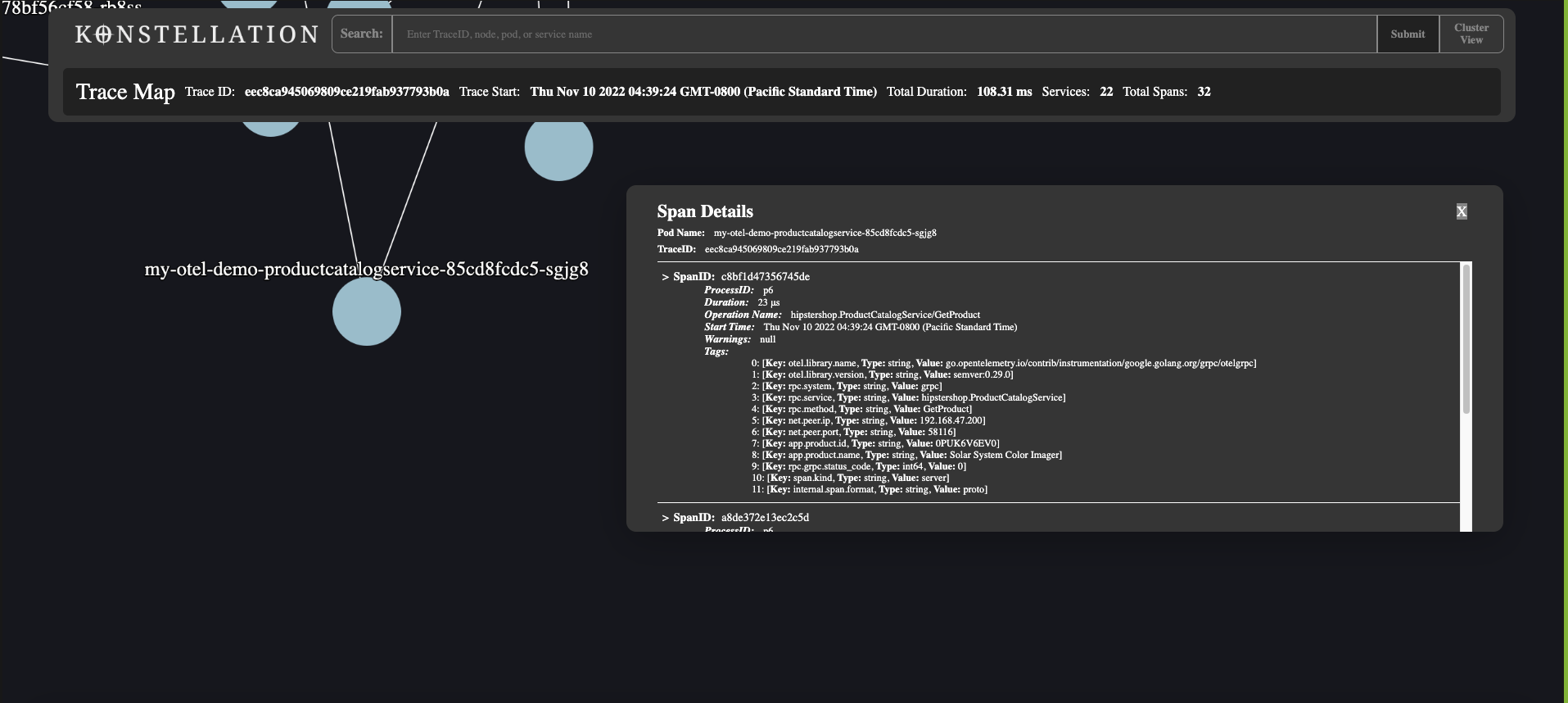Click the internal.span.format tag row
The width and height of the screenshot is (1568, 703).
pos(869,489)
